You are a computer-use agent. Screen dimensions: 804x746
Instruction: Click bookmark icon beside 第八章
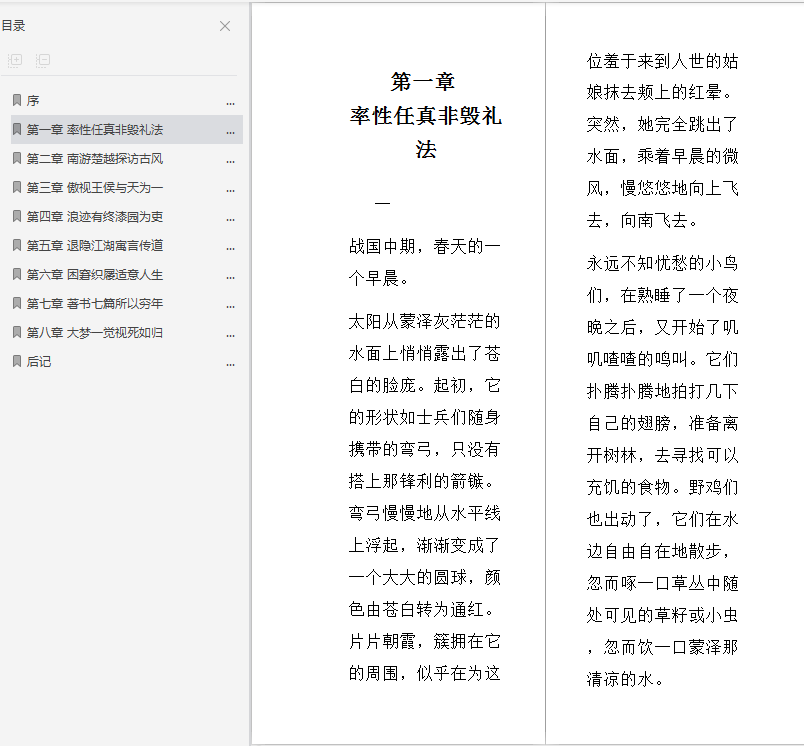pyautogui.click(x=17, y=332)
